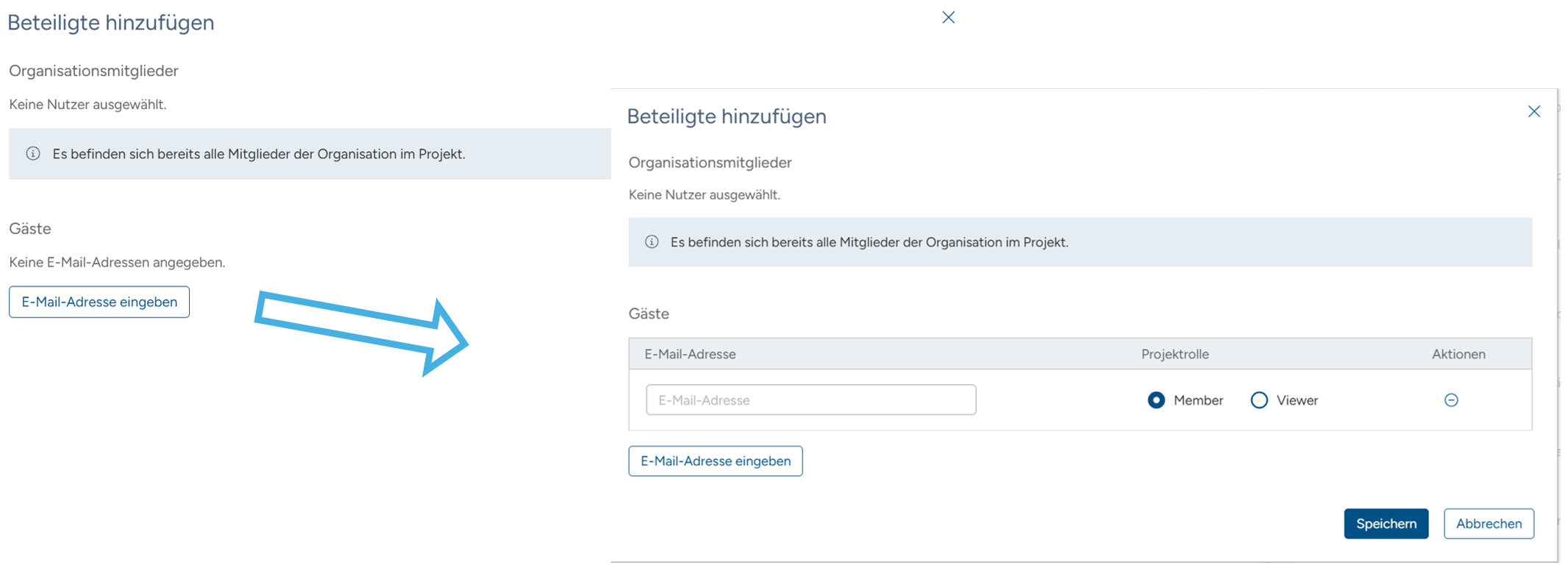The width and height of the screenshot is (1568, 571).
Task: Click "Organisationsmitglieder" heading in dialog with Speichern
Action: tap(710, 163)
